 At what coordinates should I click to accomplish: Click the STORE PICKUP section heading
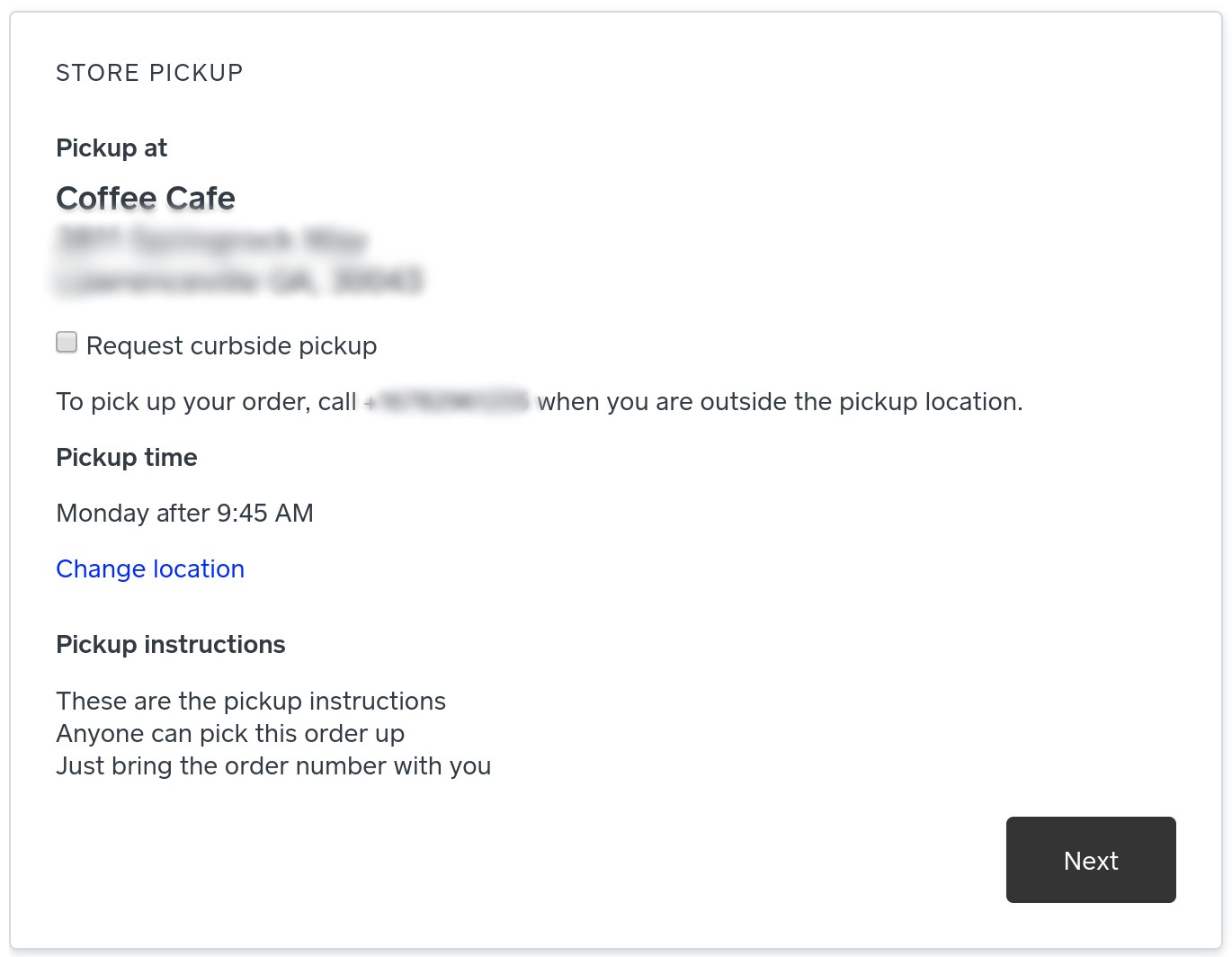(149, 73)
